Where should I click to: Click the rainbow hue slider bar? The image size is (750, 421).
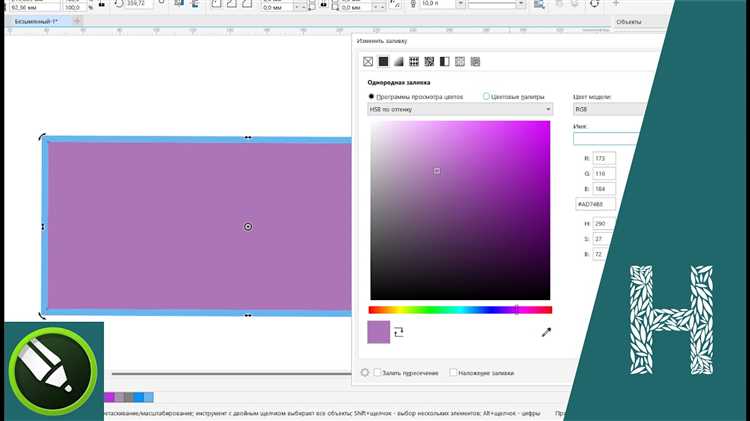pos(460,310)
